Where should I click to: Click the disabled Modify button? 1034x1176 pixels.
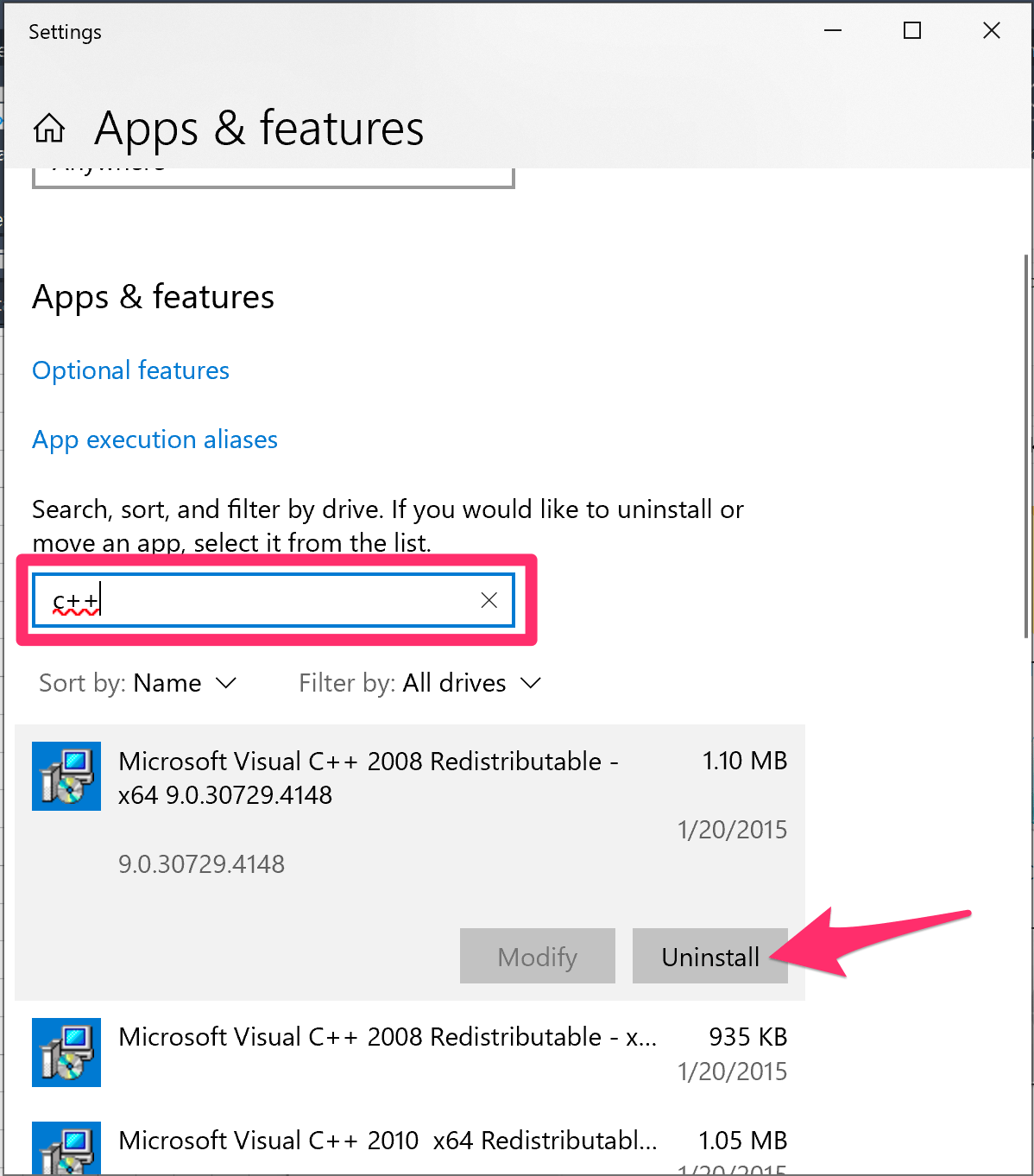537,956
